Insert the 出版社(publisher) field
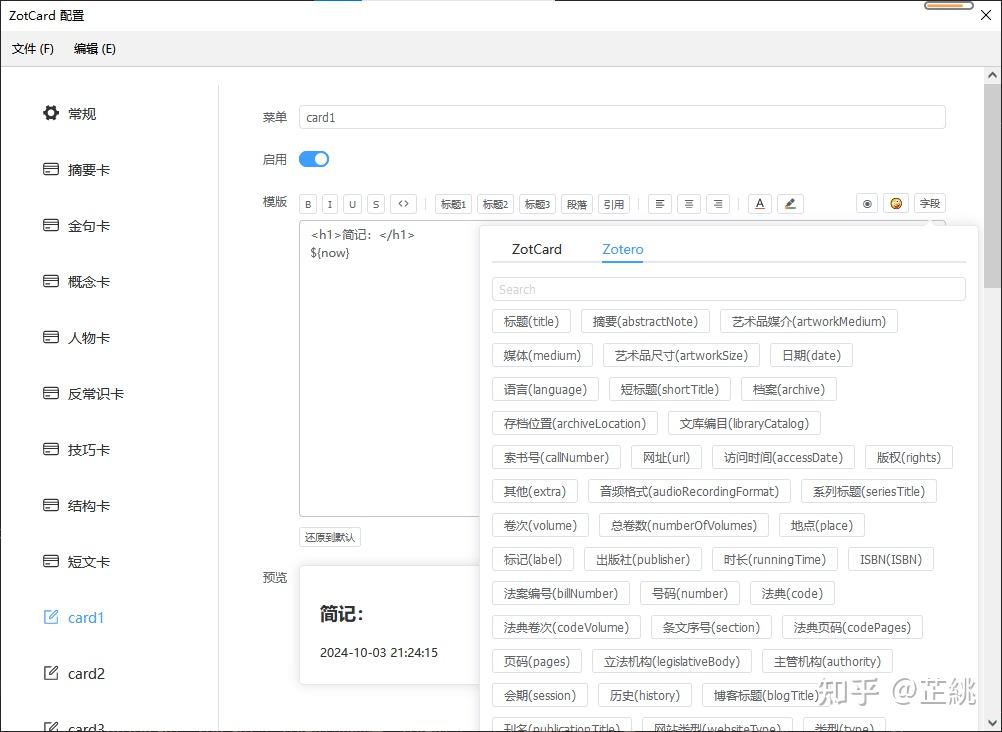Image resolution: width=1002 pixels, height=732 pixels. point(643,559)
